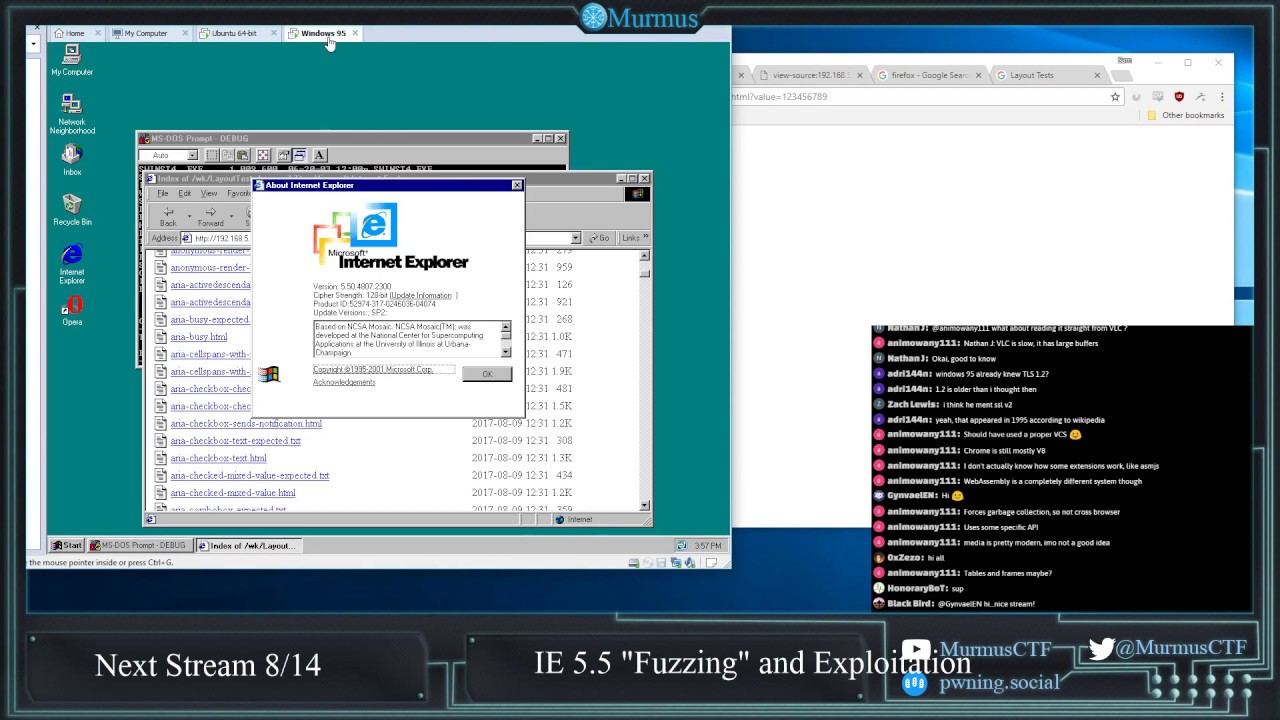The height and width of the screenshot is (720, 1280).
Task: Select the 'firefox - Google Search' Chrome tab
Action: click(928, 75)
